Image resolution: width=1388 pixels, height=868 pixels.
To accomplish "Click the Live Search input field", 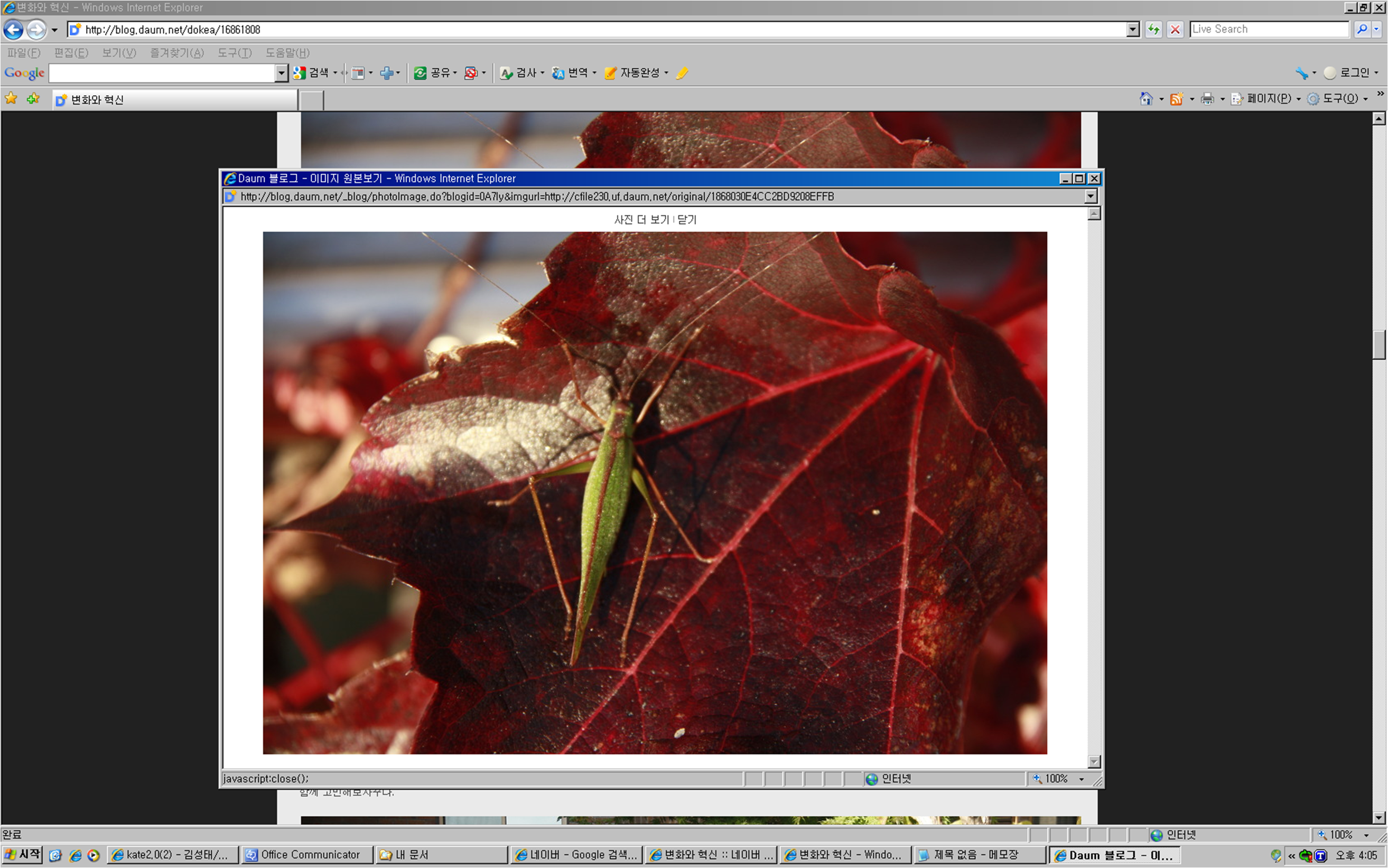I will coord(1269,29).
